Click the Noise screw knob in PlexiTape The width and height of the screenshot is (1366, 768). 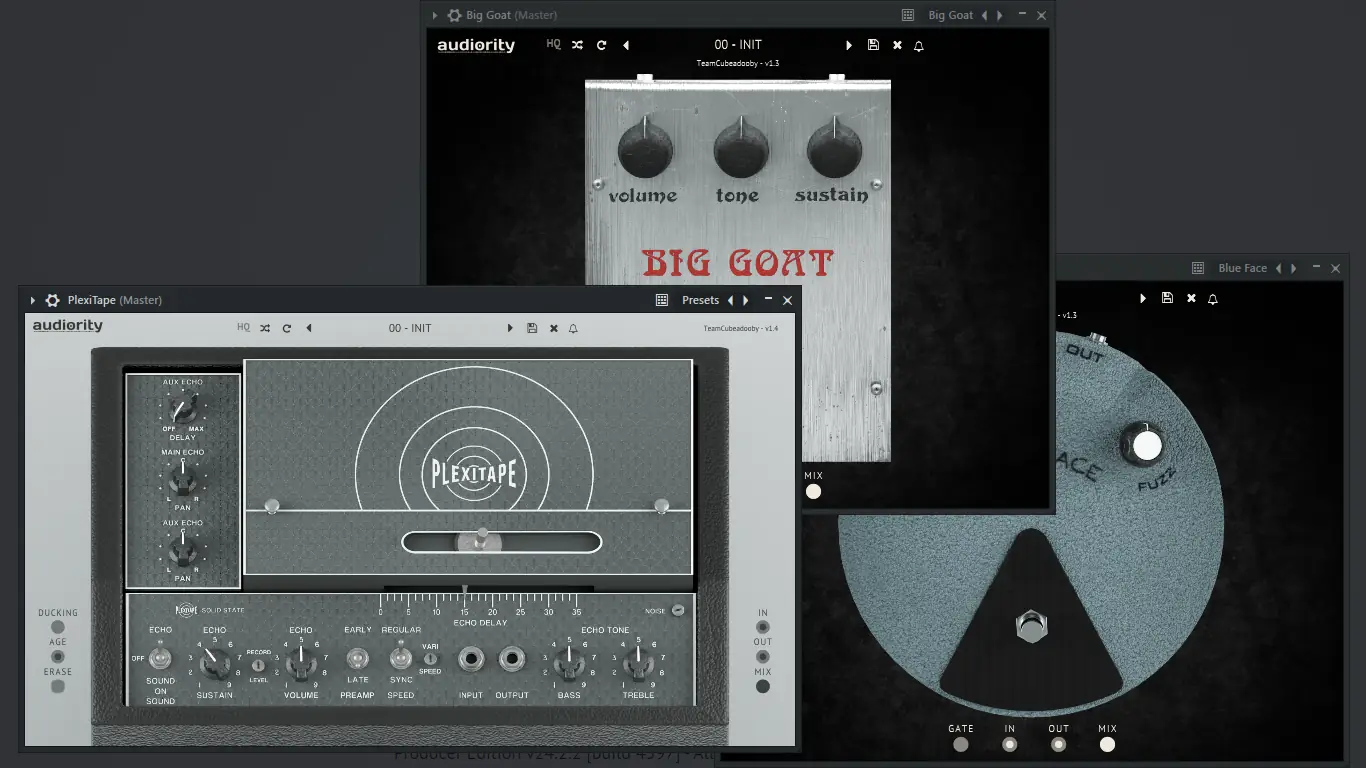[x=678, y=610]
